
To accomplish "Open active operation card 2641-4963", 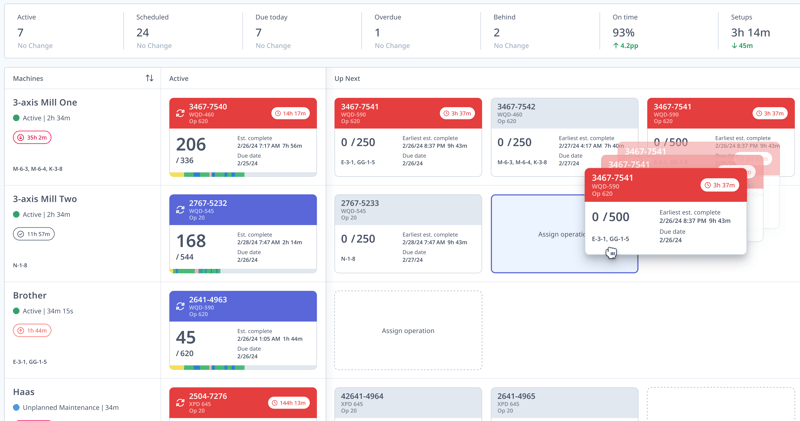I will 243,330.
